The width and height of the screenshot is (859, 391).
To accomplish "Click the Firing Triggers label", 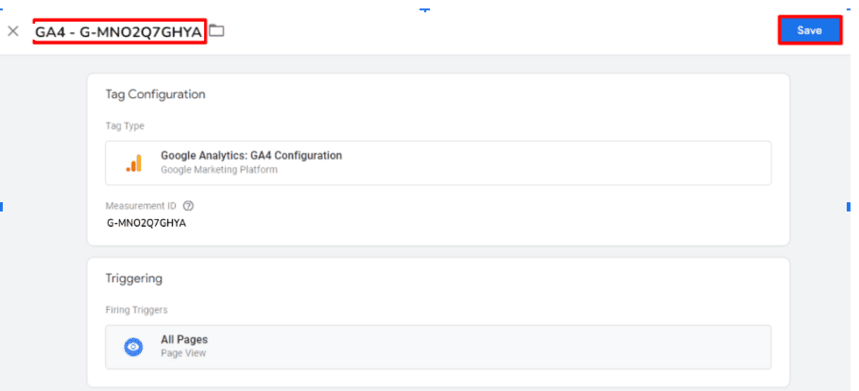I will click(136, 310).
